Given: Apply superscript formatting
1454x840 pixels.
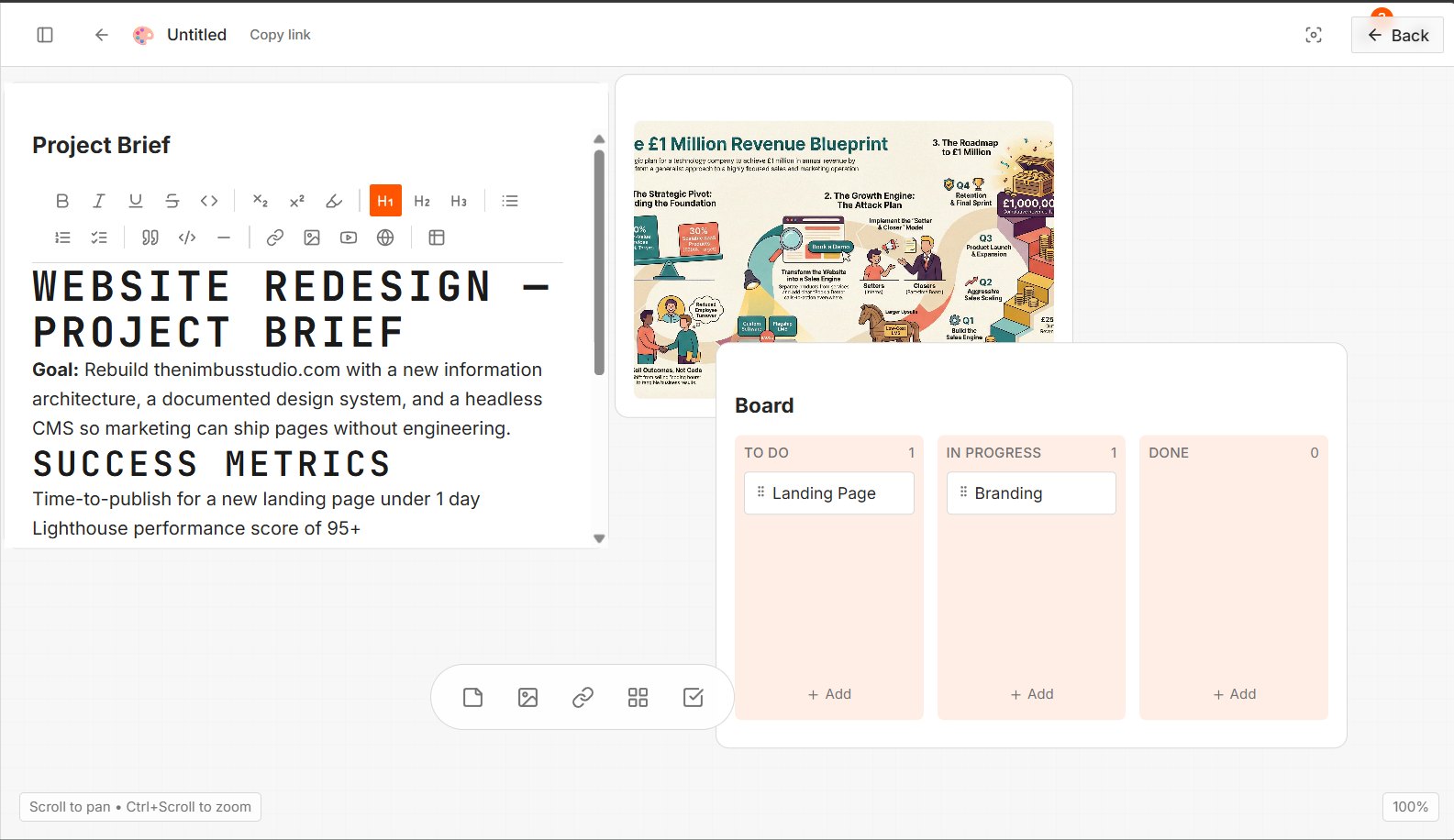Looking at the screenshot, I should click(x=297, y=201).
